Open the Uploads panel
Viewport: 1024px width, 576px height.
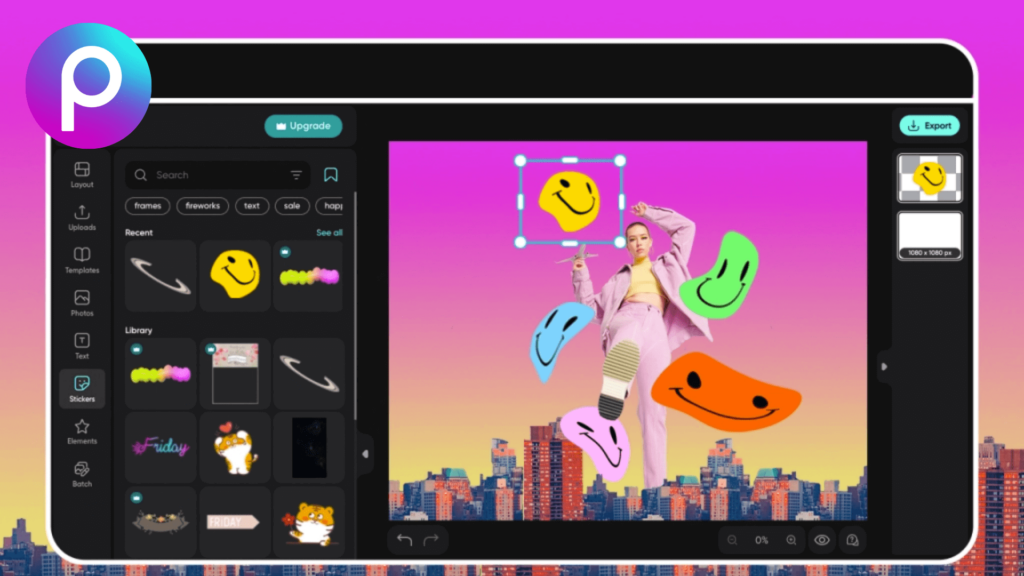coord(81,216)
